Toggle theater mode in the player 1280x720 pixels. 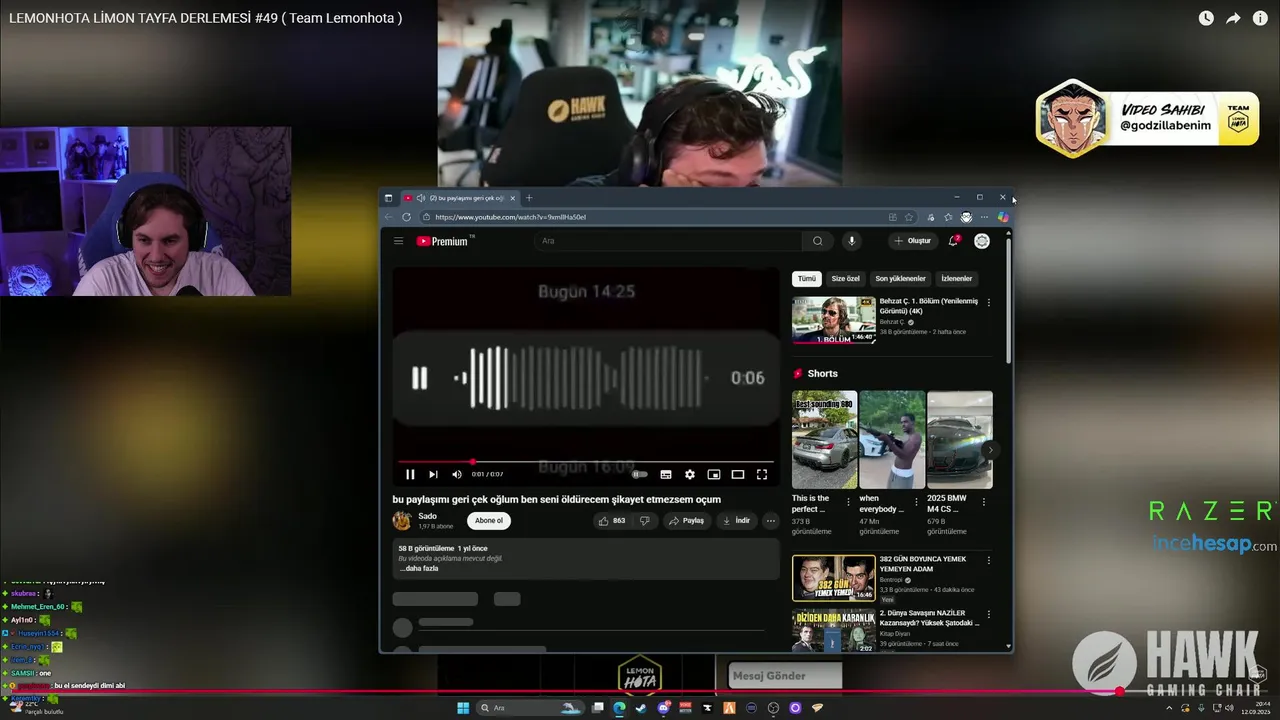coord(738,474)
